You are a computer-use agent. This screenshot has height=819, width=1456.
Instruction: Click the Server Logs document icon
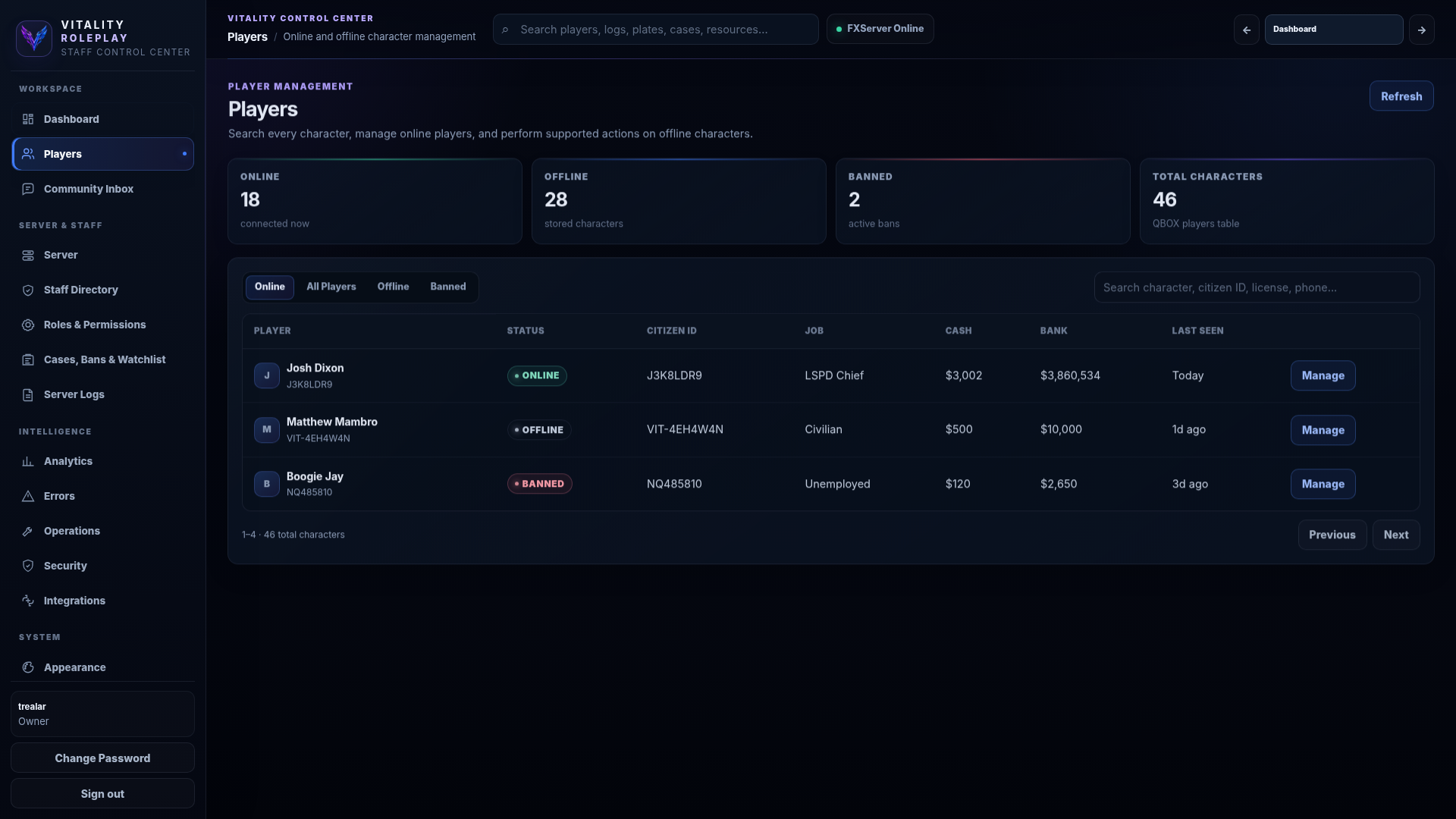coord(28,394)
